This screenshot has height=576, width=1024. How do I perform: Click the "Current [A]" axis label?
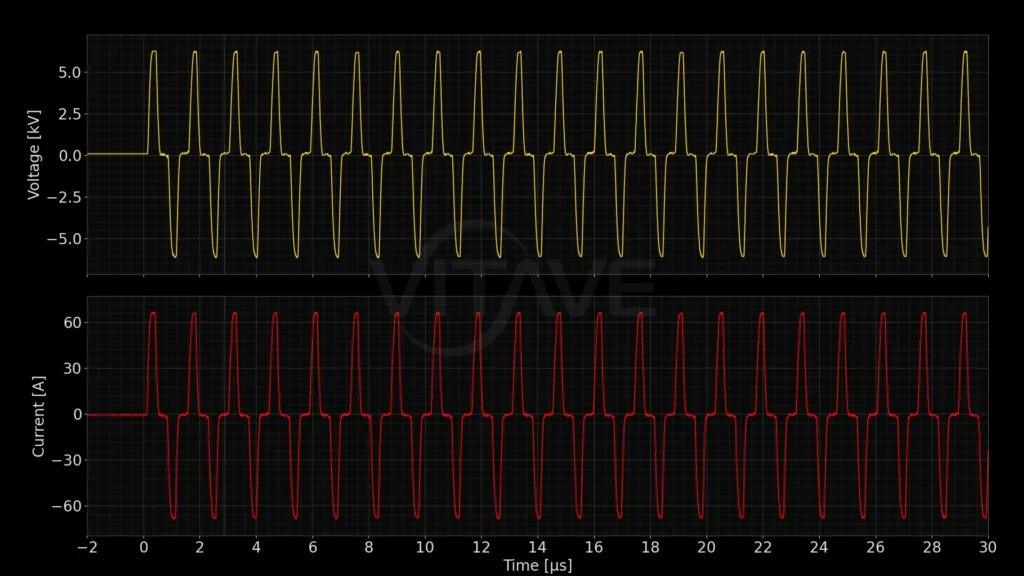click(39, 416)
